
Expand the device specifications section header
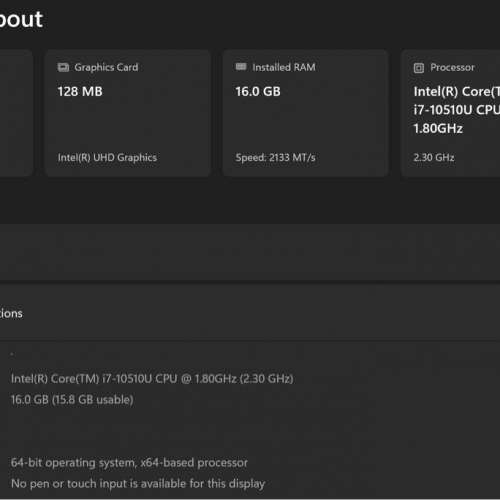(250, 313)
